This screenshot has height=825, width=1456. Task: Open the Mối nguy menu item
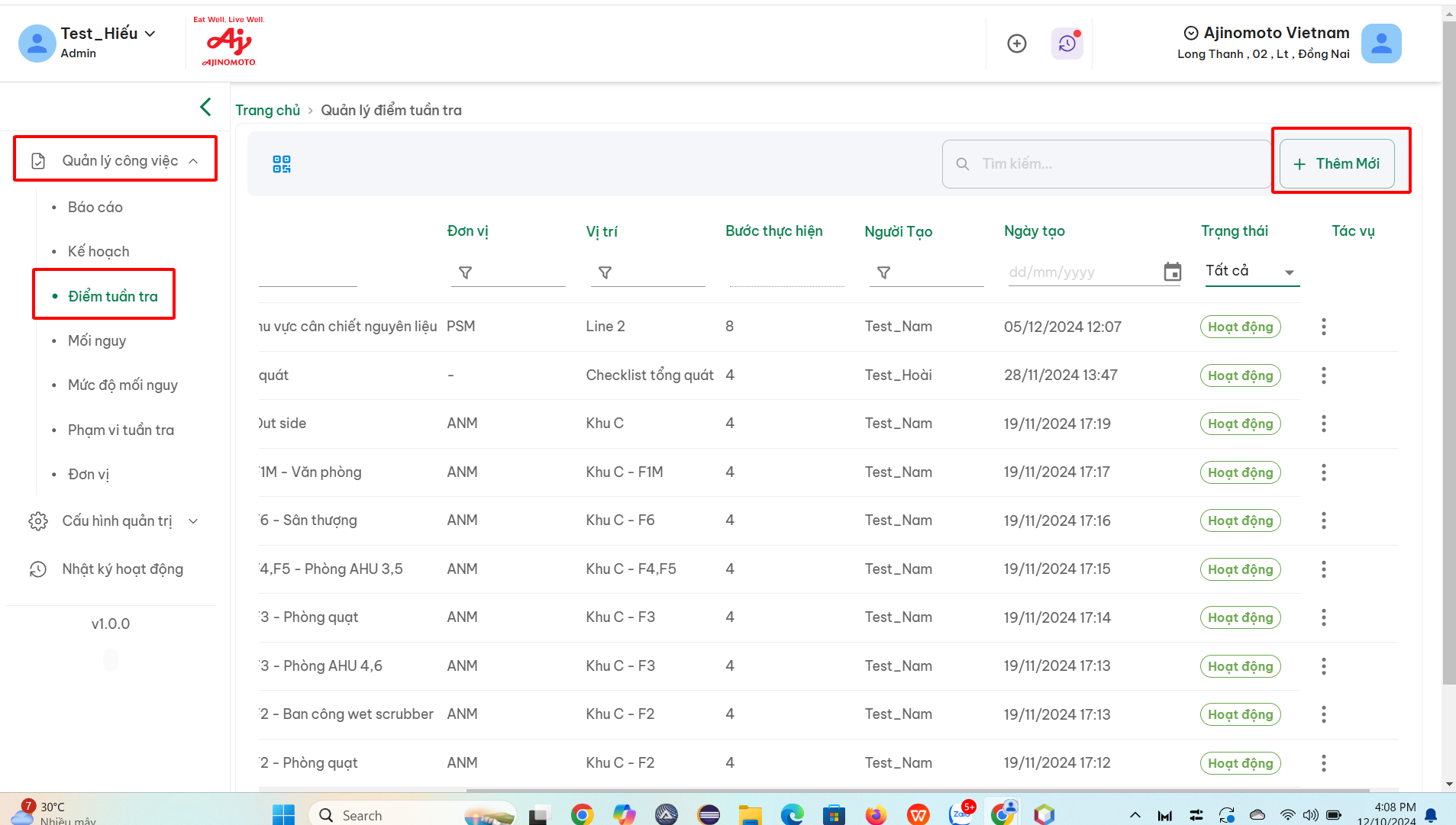pyautogui.click(x=97, y=340)
